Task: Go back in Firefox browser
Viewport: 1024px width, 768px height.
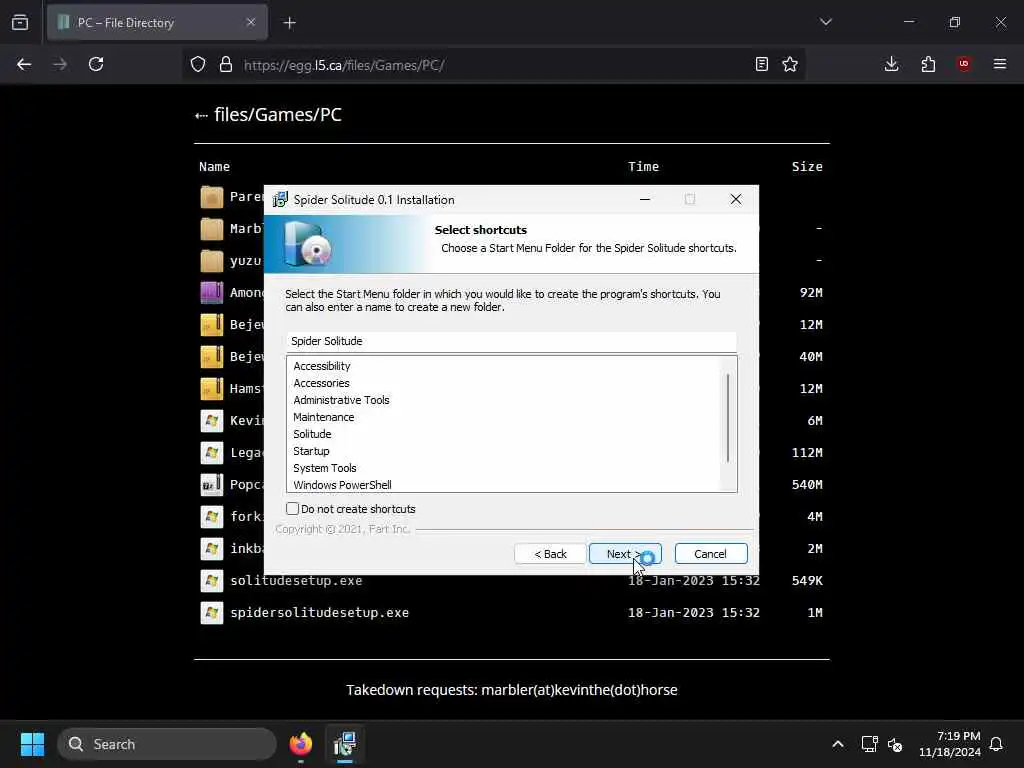Action: [x=24, y=64]
